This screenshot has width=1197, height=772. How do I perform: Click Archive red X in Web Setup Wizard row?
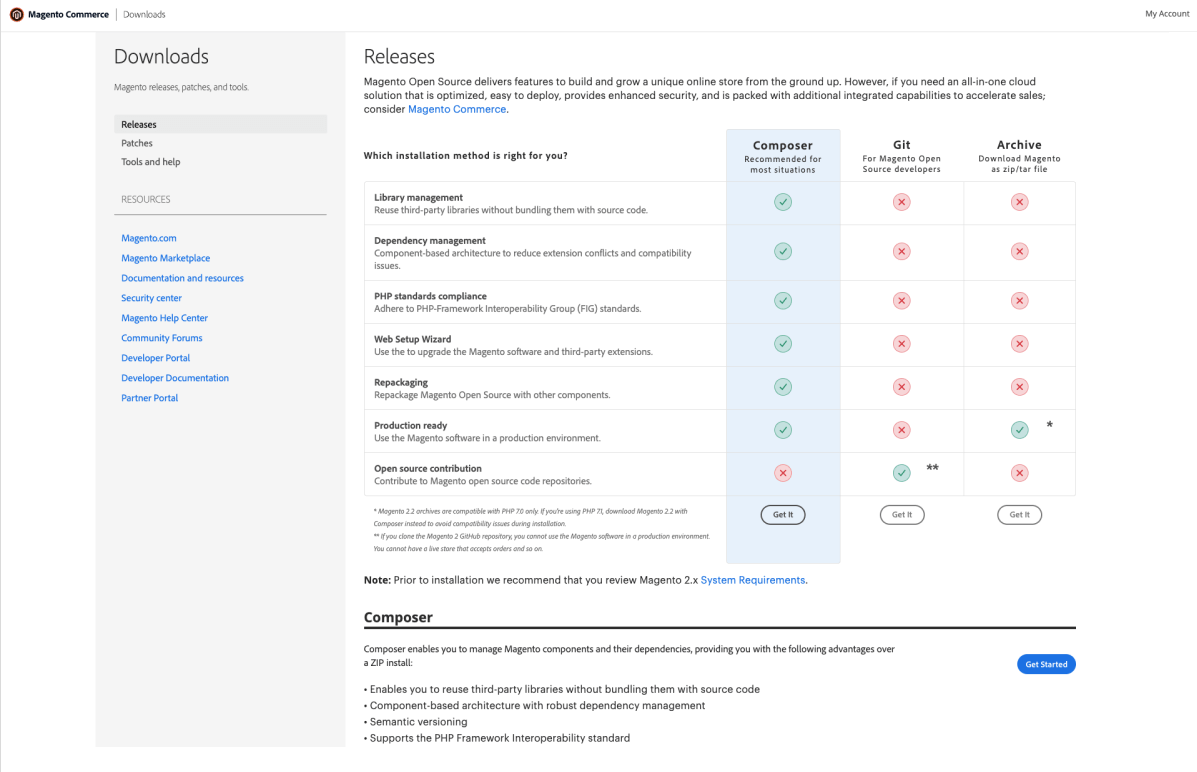pyautogui.click(x=1019, y=344)
